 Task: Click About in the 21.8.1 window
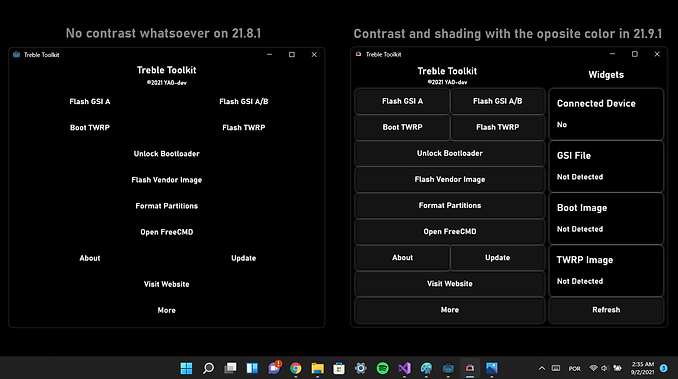(x=90, y=258)
